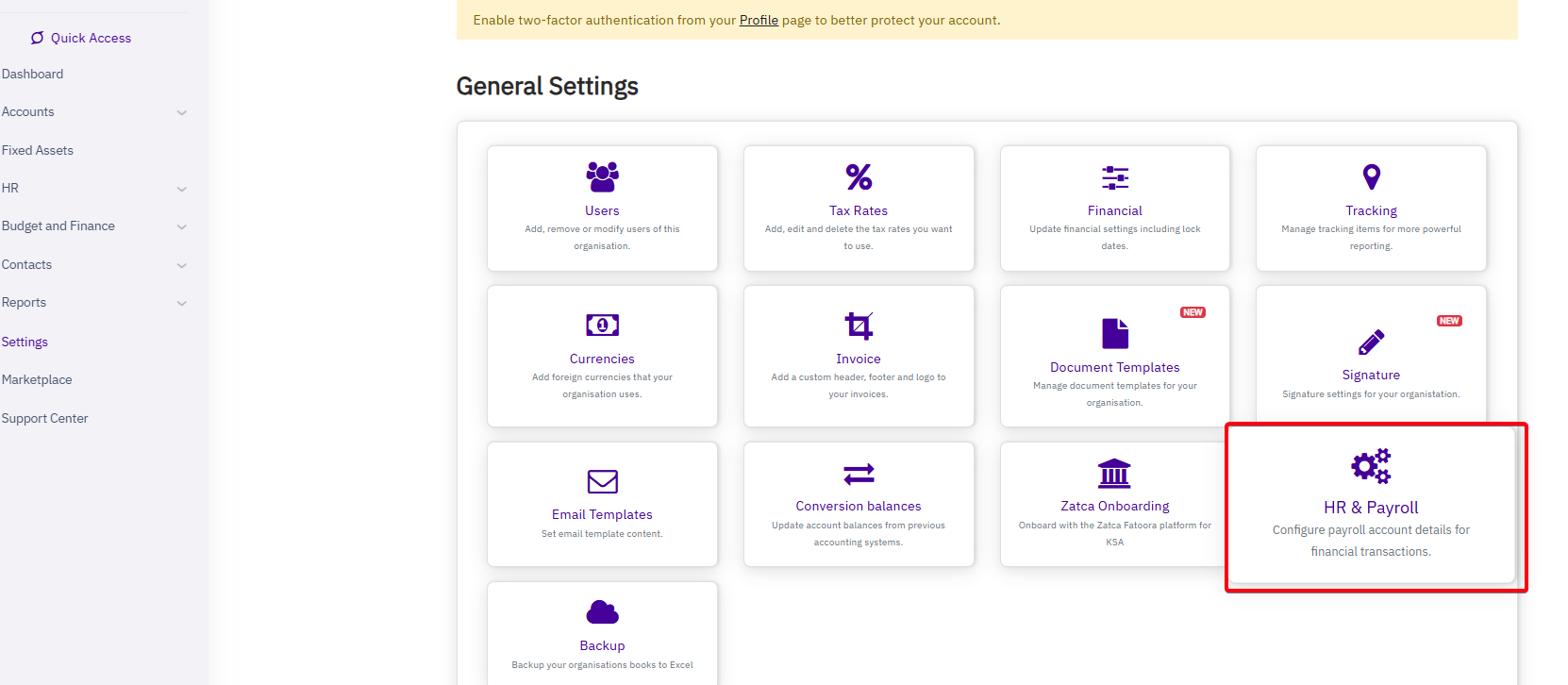Click the Backup cloud icon

coord(602,612)
